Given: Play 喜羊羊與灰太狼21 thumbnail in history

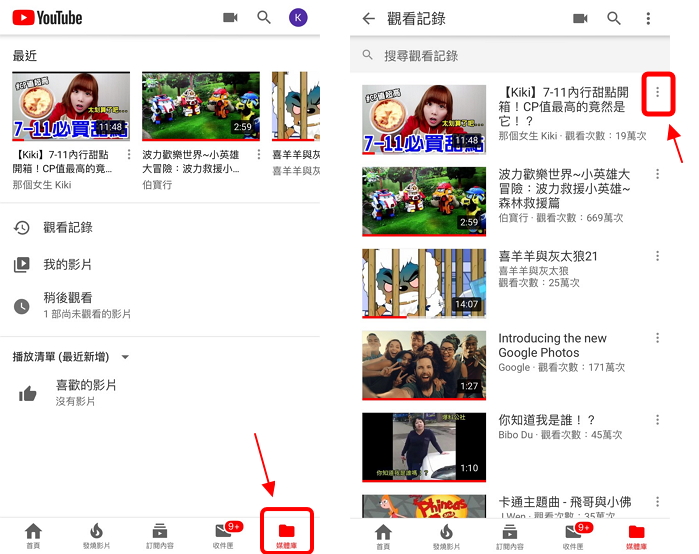Looking at the screenshot, I should click(x=424, y=283).
